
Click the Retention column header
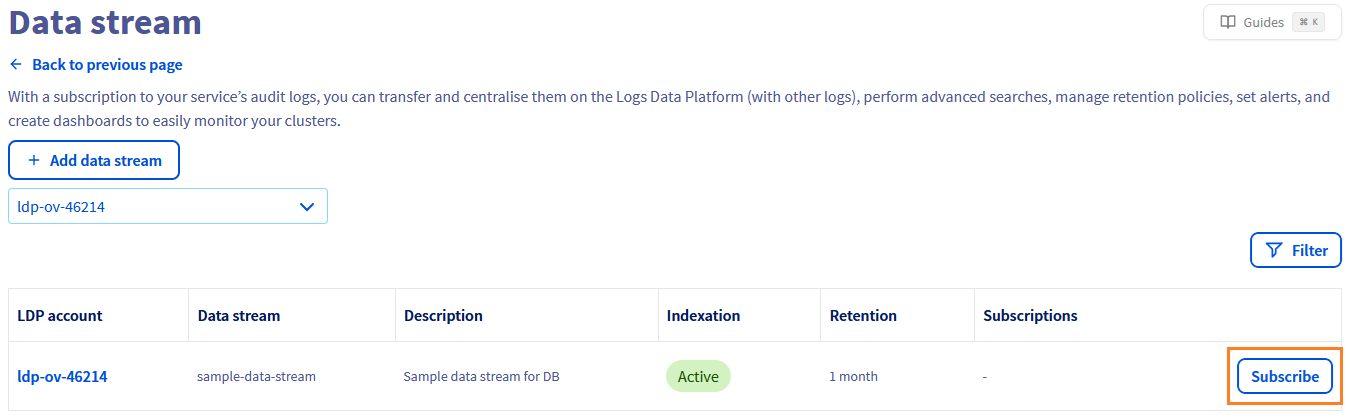863,316
